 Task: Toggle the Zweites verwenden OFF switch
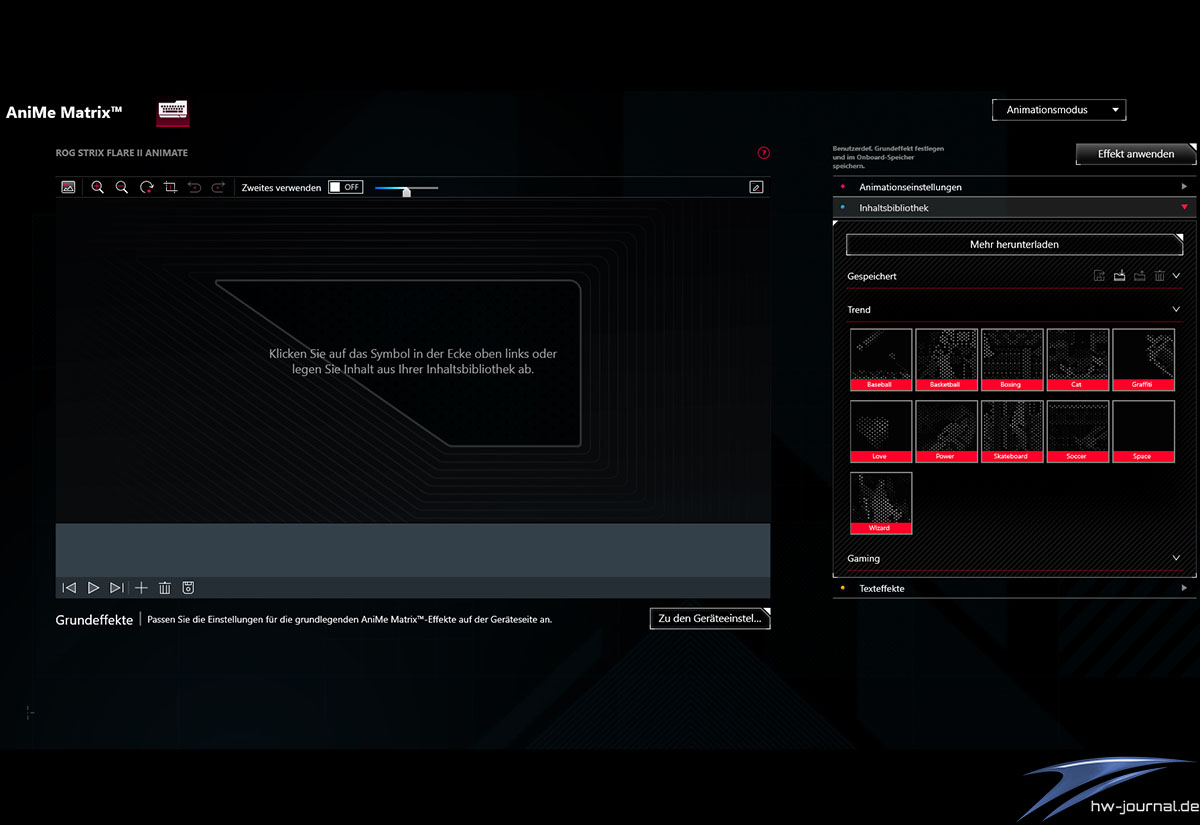pos(346,187)
